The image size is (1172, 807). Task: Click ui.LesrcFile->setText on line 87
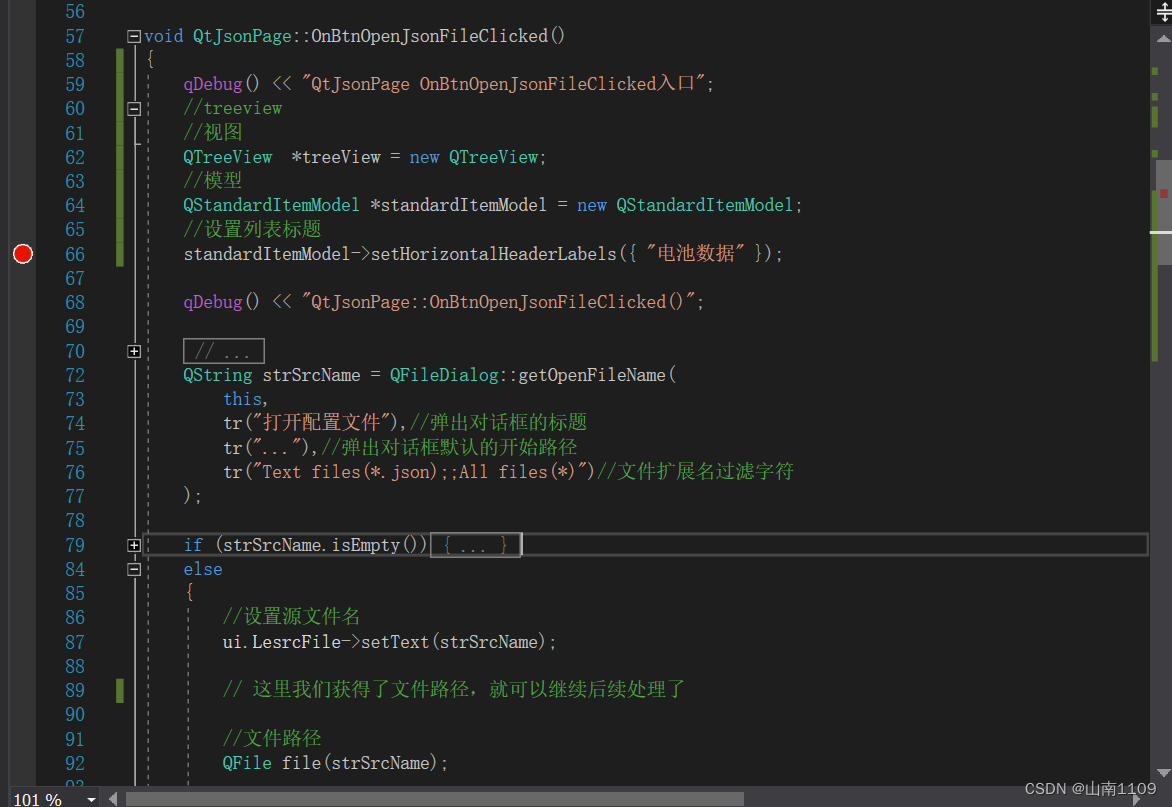click(326, 643)
